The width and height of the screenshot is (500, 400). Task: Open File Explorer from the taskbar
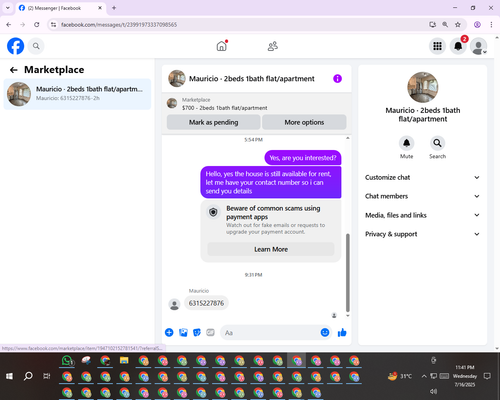tap(124, 361)
